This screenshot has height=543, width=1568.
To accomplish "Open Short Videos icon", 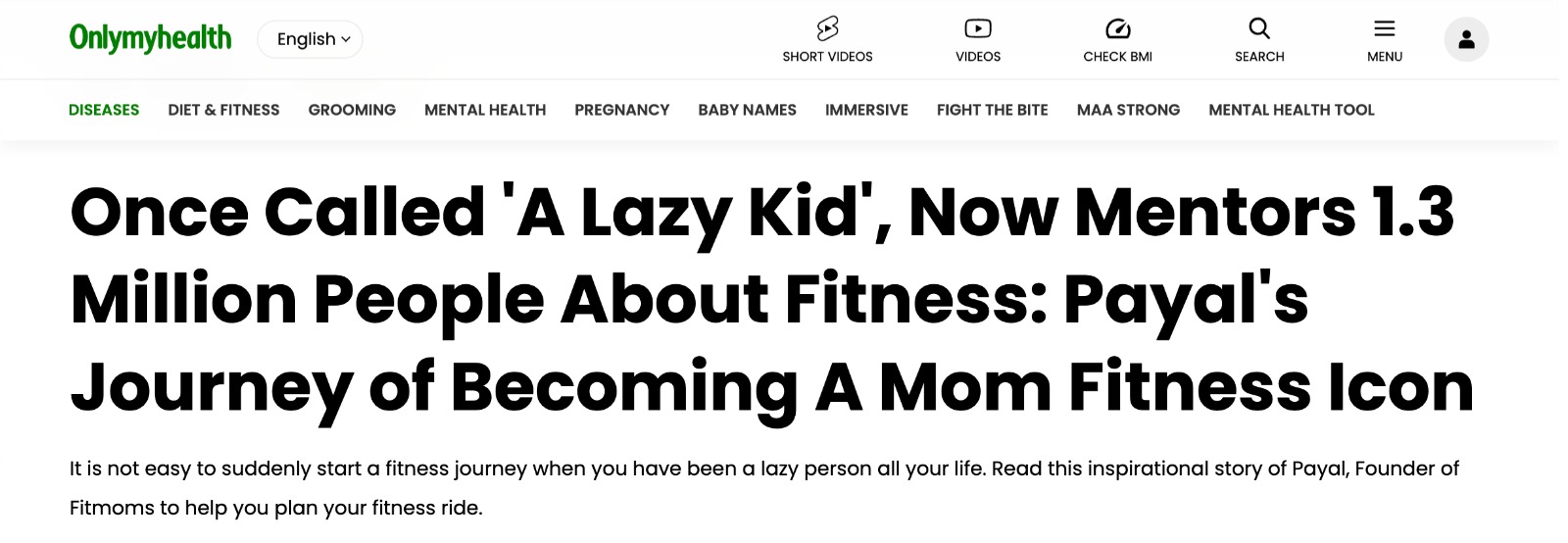I will 827,28.
